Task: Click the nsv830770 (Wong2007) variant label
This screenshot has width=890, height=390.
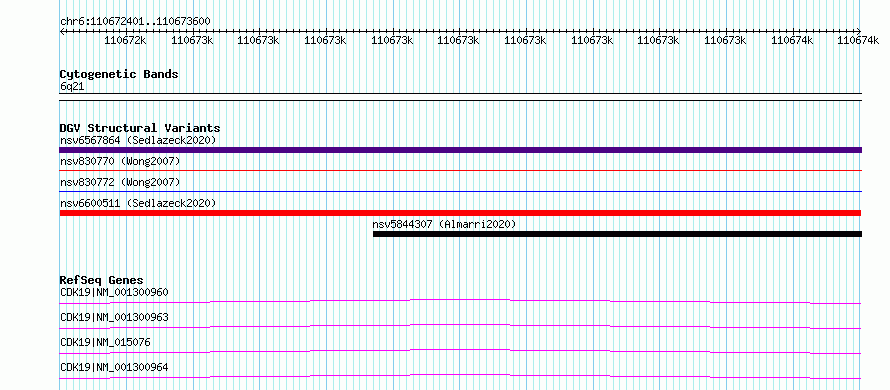Action: (120, 162)
